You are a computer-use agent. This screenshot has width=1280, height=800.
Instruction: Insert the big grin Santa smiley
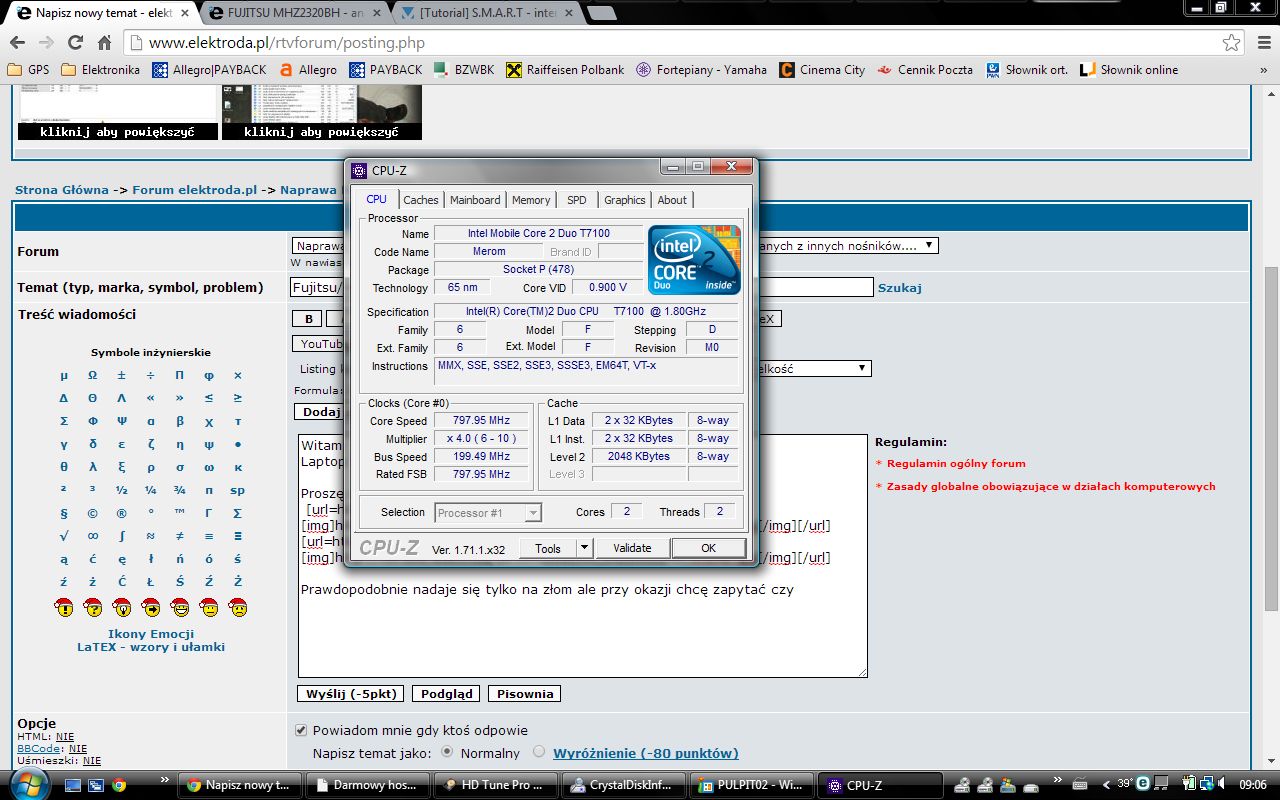(x=180, y=606)
